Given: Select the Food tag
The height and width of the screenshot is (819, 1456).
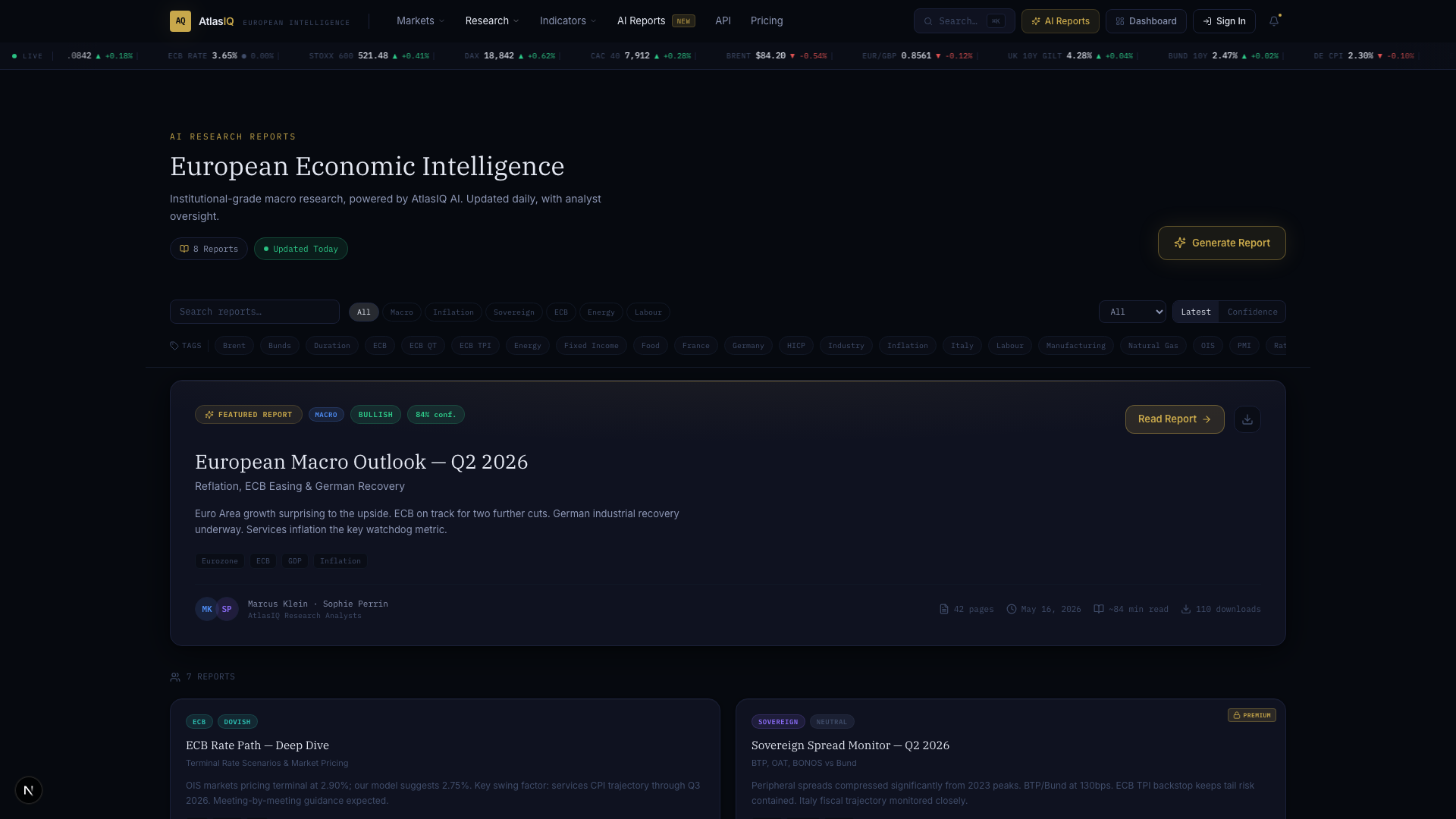Looking at the screenshot, I should 651,346.
